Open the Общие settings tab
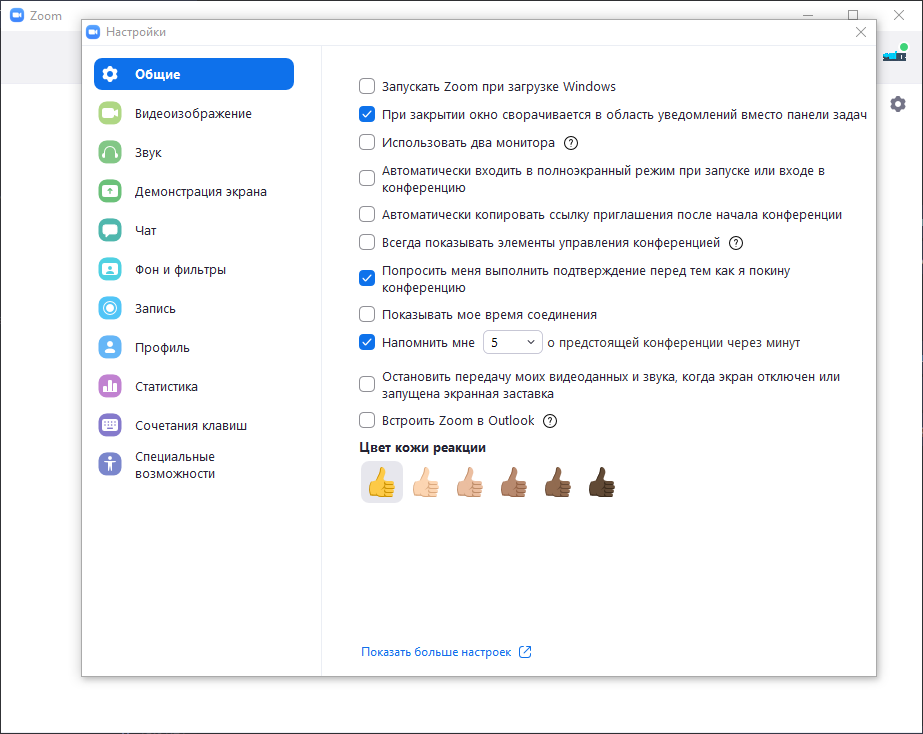Image resolution: width=923 pixels, height=734 pixels. click(194, 74)
